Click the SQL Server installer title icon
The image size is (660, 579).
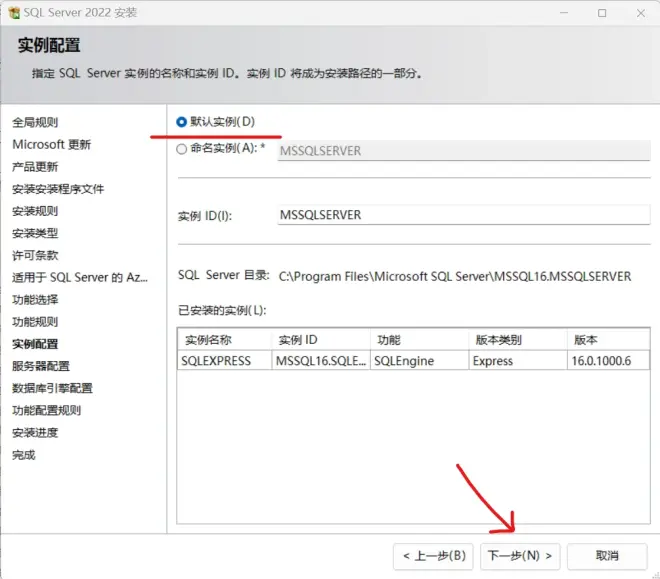click(x=14, y=13)
